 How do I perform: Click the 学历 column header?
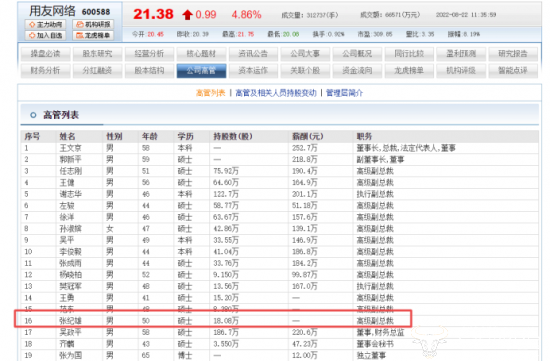pyautogui.click(x=186, y=136)
